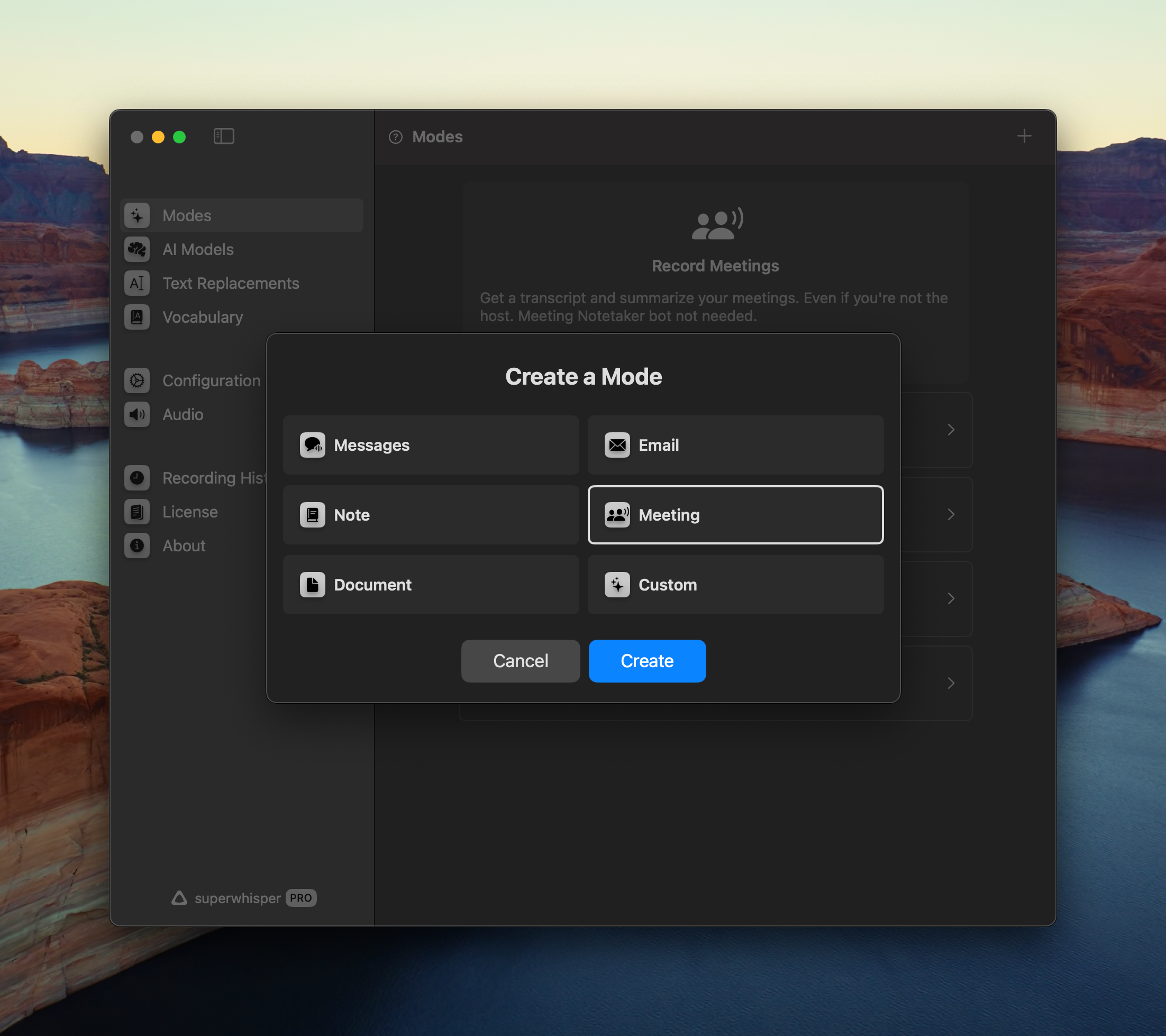Viewport: 1166px width, 1036px height.
Task: Select the Custom mode option
Action: point(736,585)
